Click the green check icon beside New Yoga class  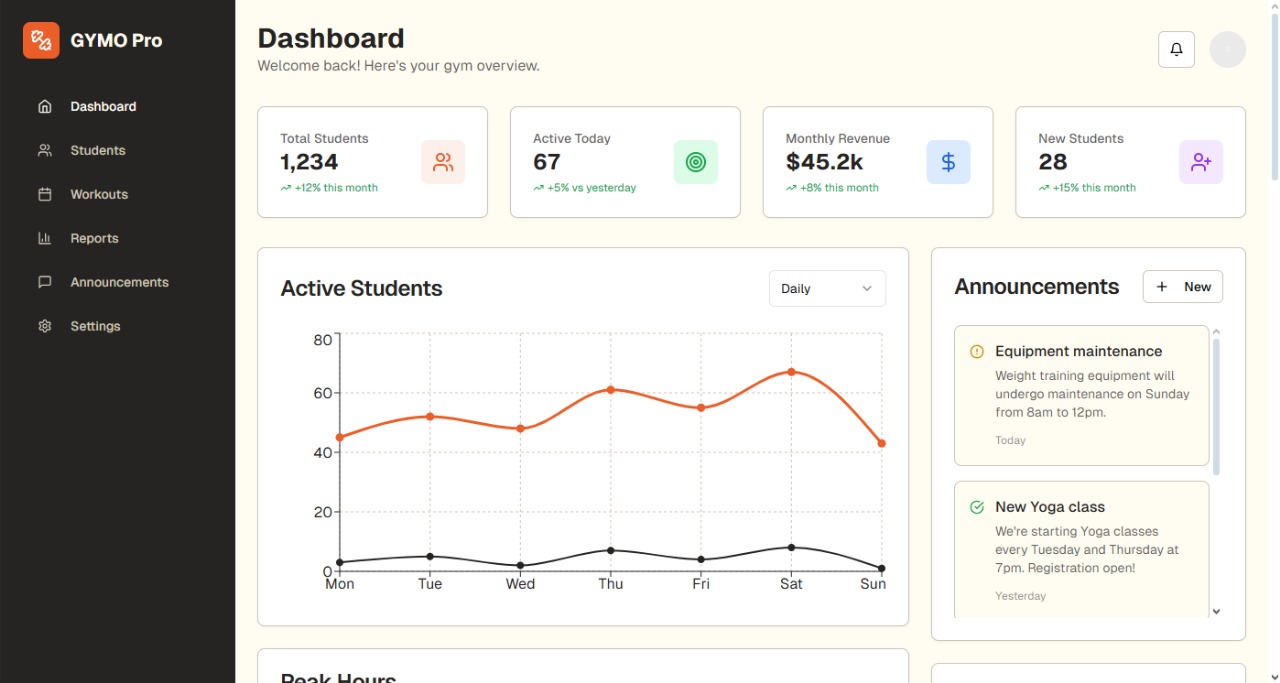(977, 507)
